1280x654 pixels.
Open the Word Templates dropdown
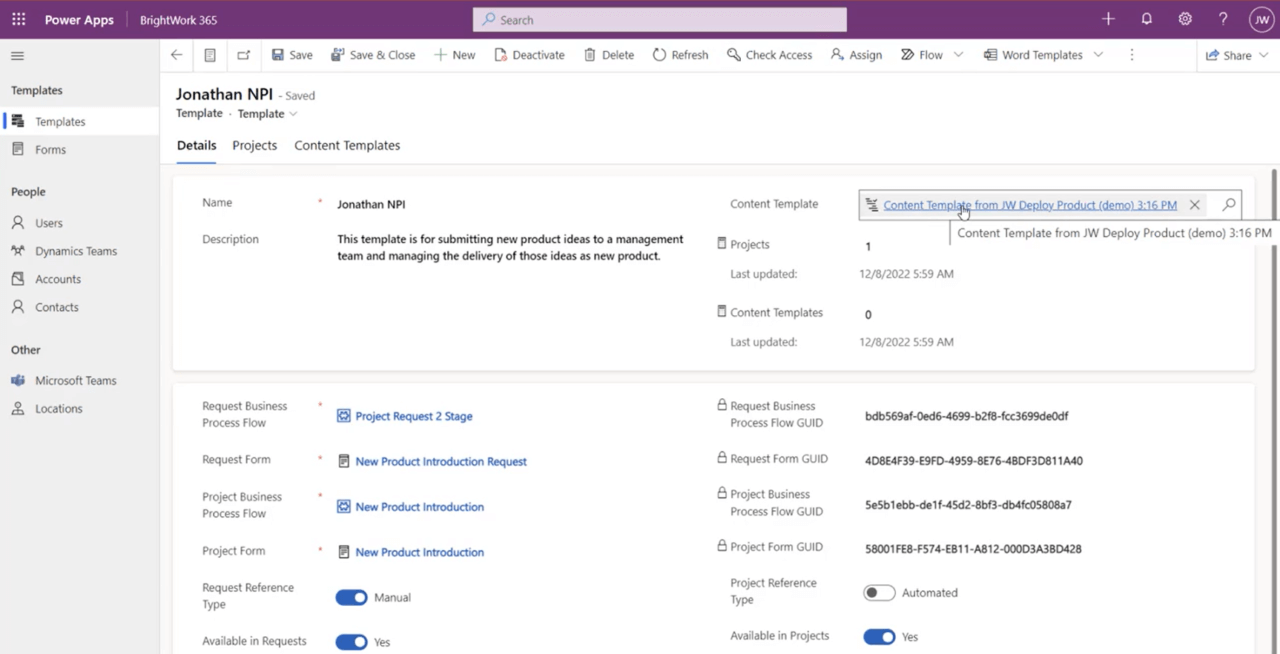pos(1097,55)
